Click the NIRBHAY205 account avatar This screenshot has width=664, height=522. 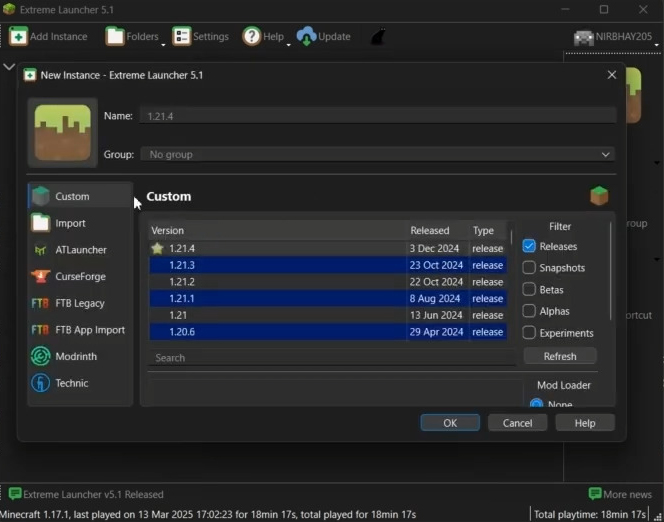pyautogui.click(x=584, y=37)
